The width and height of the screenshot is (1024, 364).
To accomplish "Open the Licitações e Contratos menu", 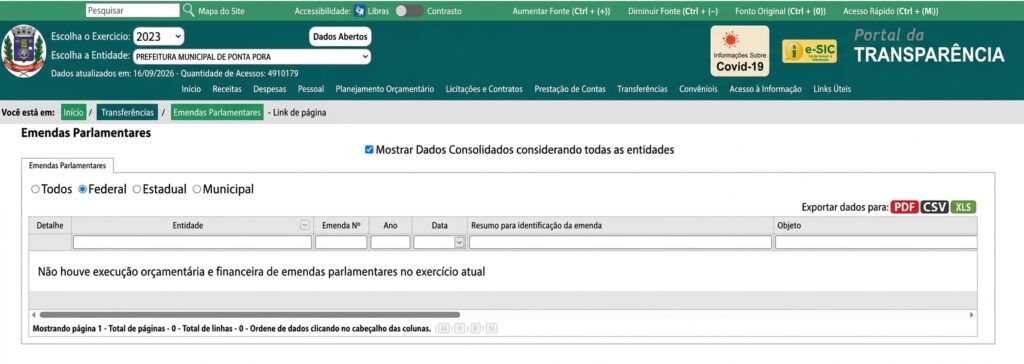I will pos(484,89).
